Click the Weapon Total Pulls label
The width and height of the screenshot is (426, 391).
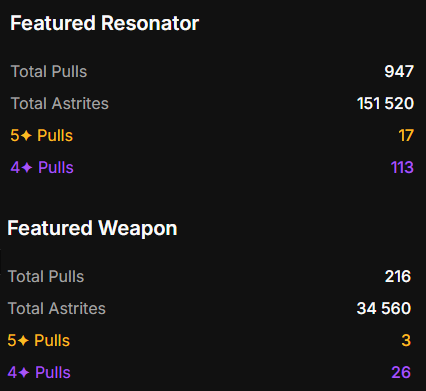(x=46, y=276)
